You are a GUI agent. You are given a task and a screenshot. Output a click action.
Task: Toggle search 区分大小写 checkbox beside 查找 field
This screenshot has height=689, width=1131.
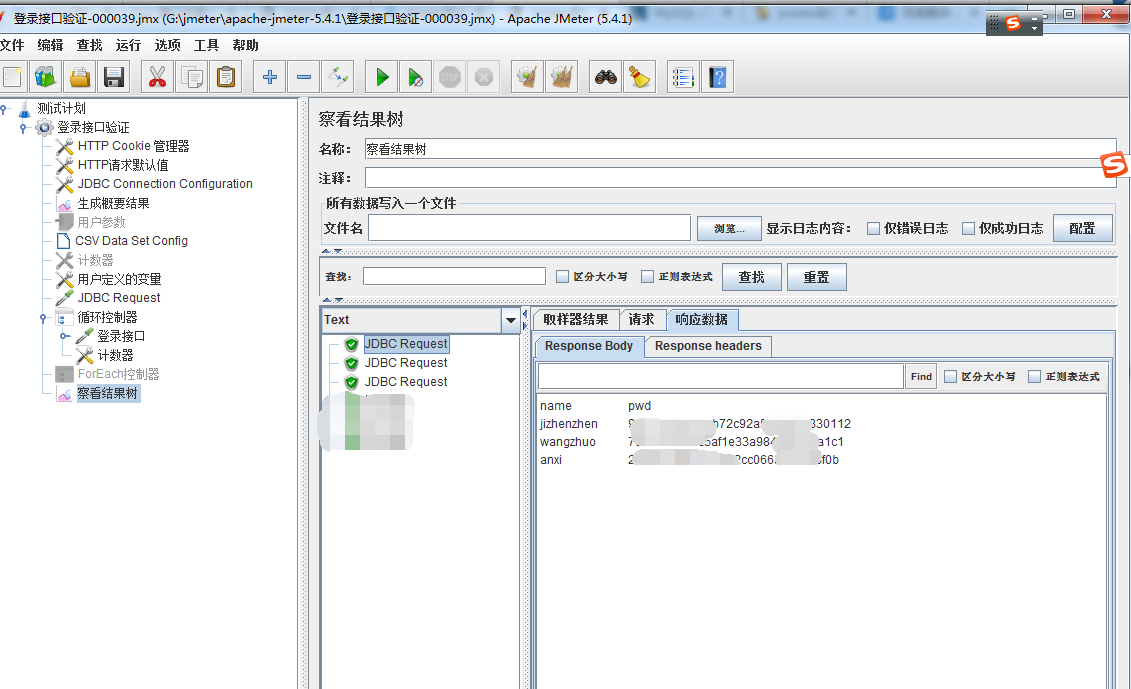(563, 276)
